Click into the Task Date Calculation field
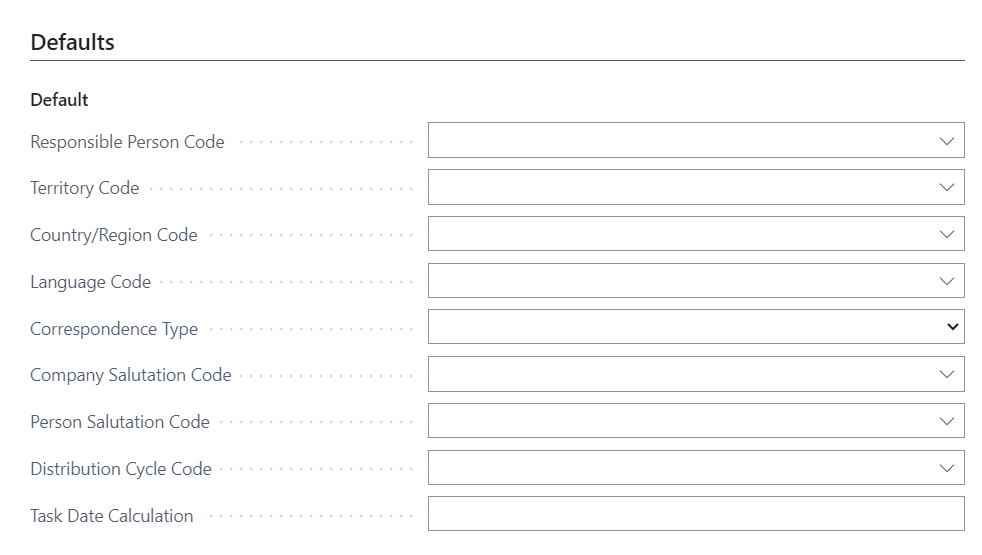This screenshot has width=982, height=555. click(x=695, y=515)
